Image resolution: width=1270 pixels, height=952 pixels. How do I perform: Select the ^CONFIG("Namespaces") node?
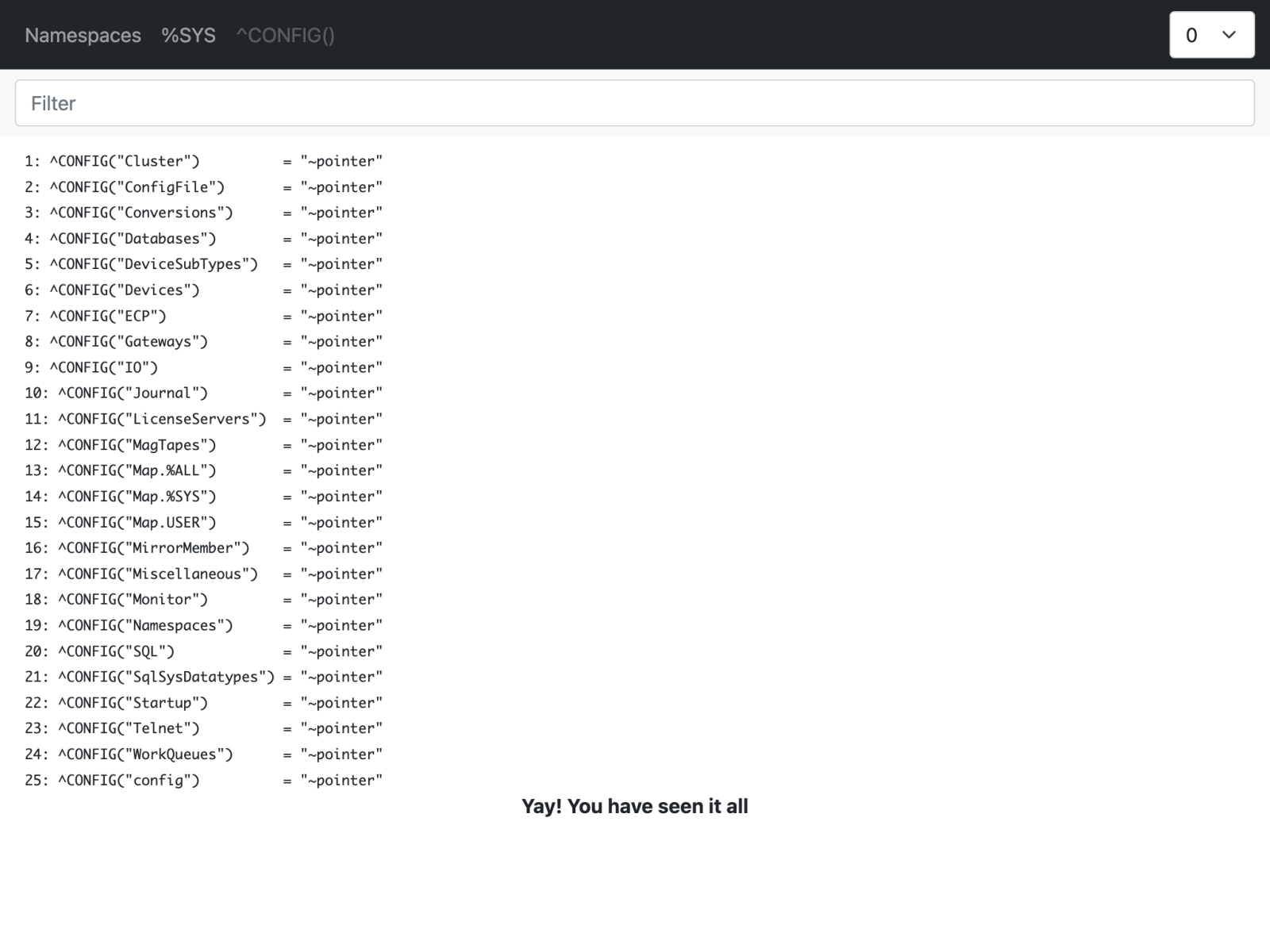click(145, 625)
